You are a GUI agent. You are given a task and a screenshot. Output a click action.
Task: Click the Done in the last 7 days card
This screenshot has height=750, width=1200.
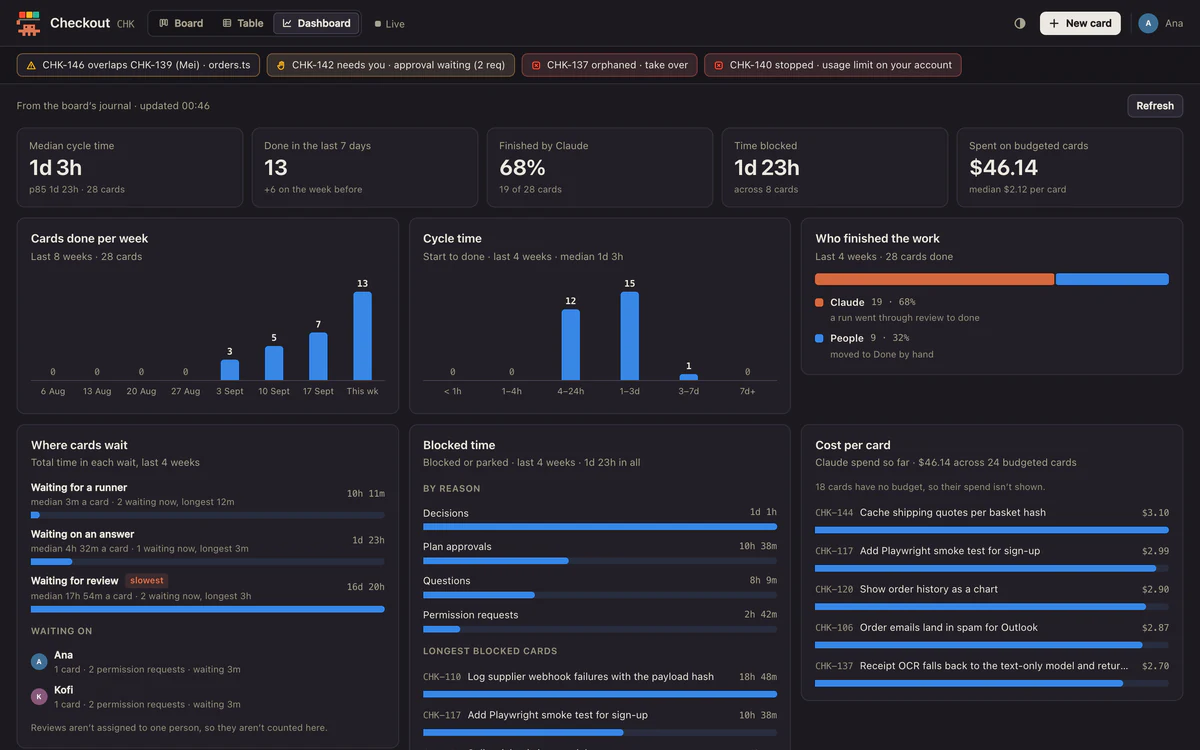coord(365,167)
